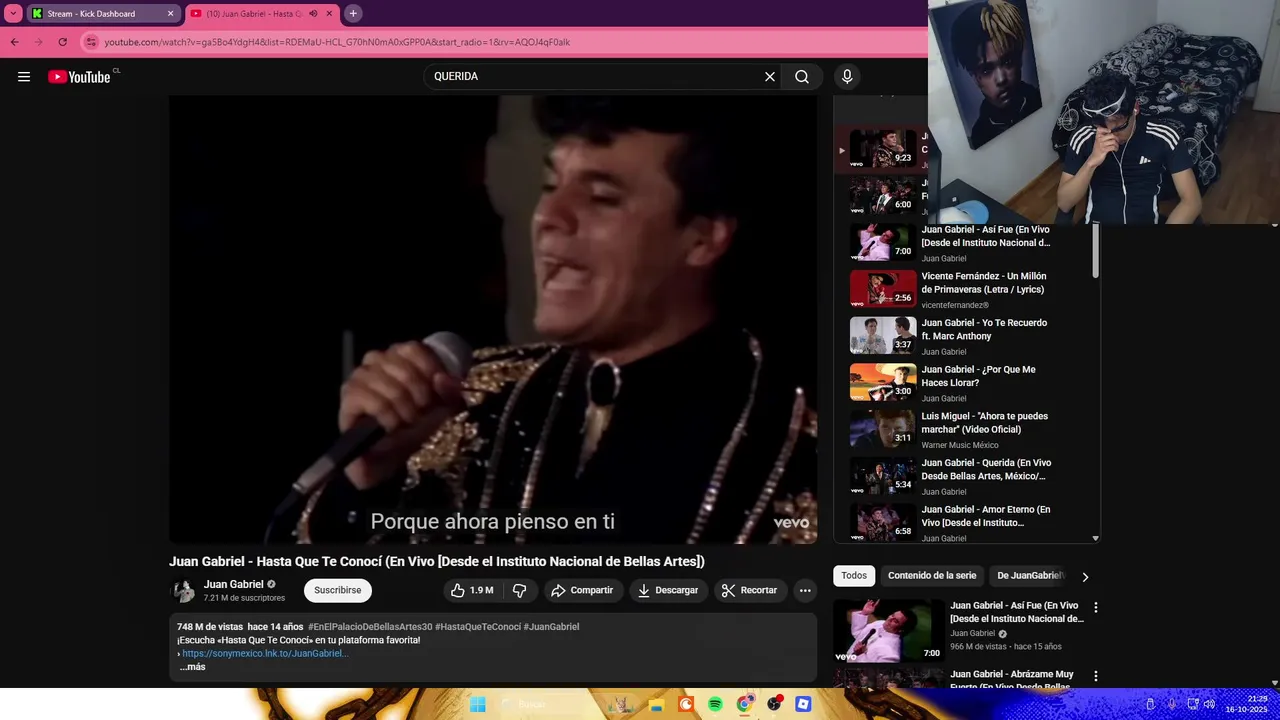The width and height of the screenshot is (1280, 720).
Task: Open File Explorer from the taskbar
Action: click(656, 704)
